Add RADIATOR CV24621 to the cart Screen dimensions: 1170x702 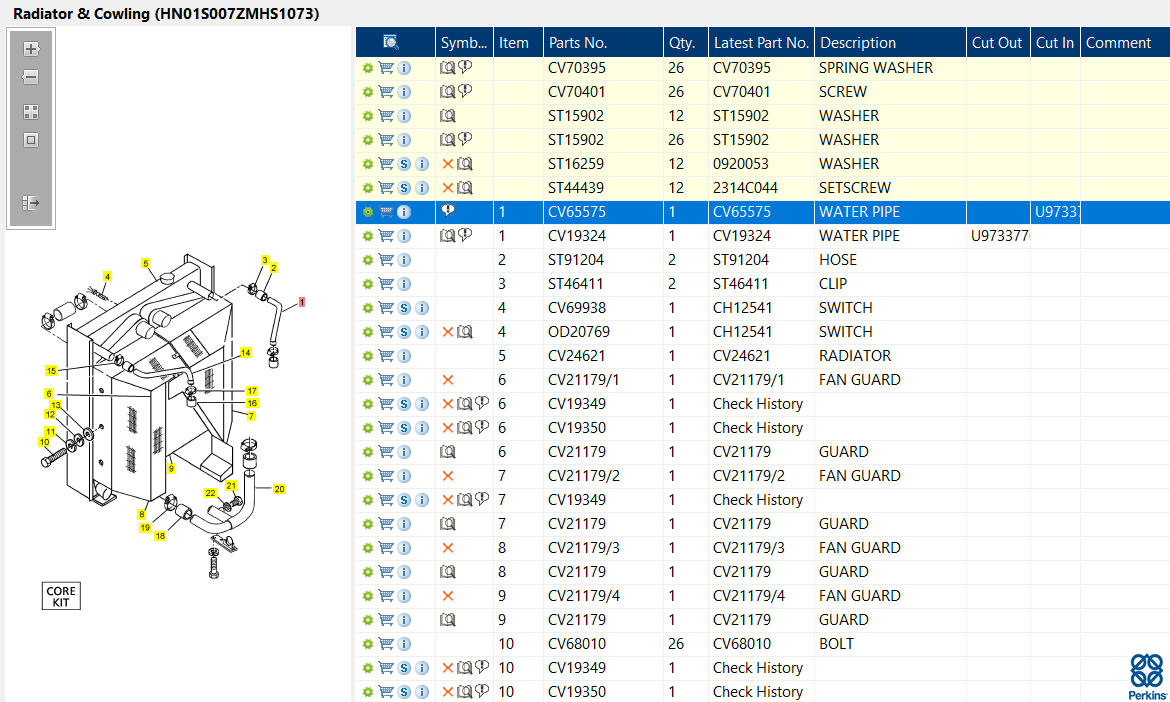pyautogui.click(x=386, y=356)
